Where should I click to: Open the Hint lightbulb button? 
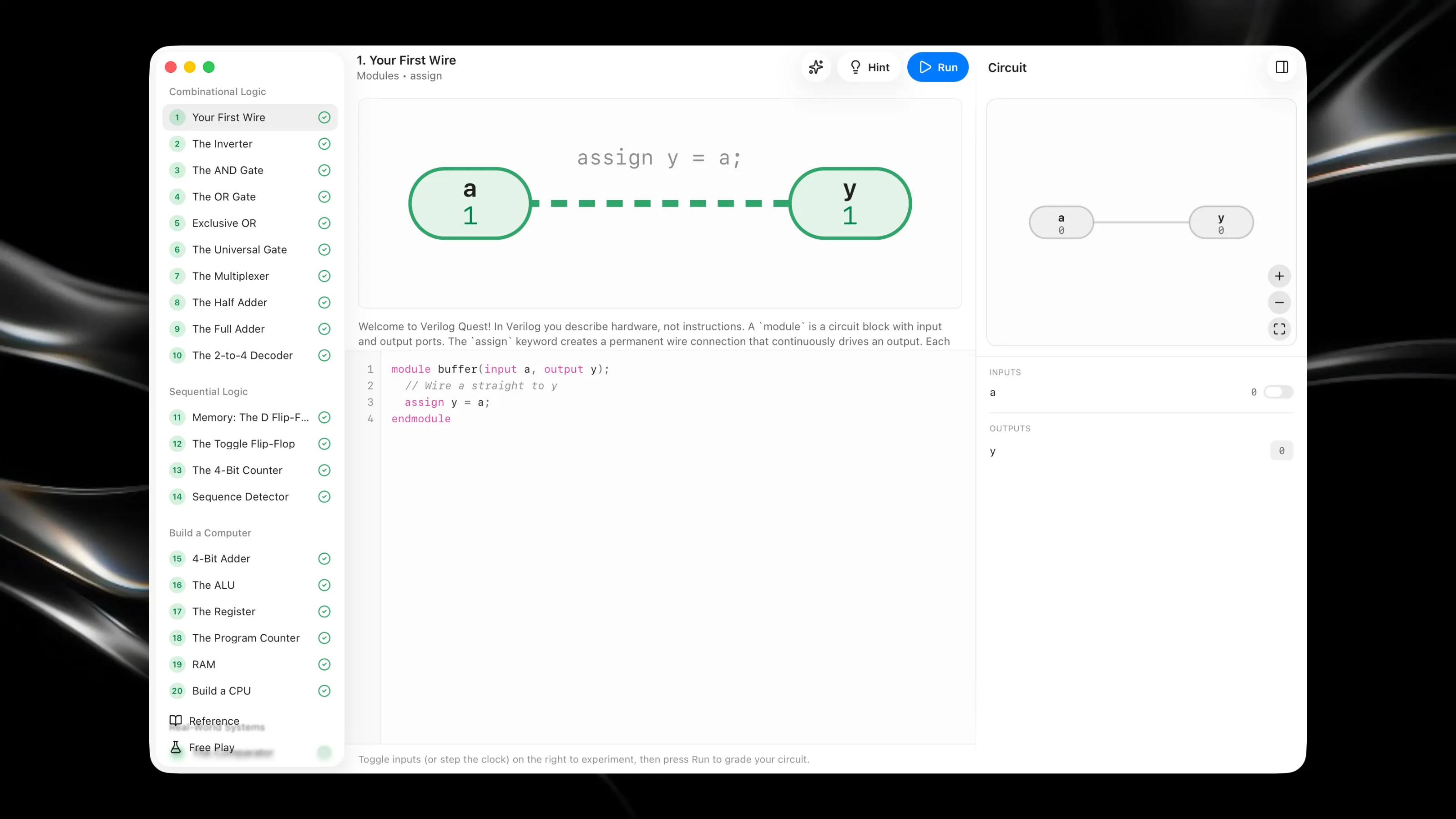coord(870,67)
